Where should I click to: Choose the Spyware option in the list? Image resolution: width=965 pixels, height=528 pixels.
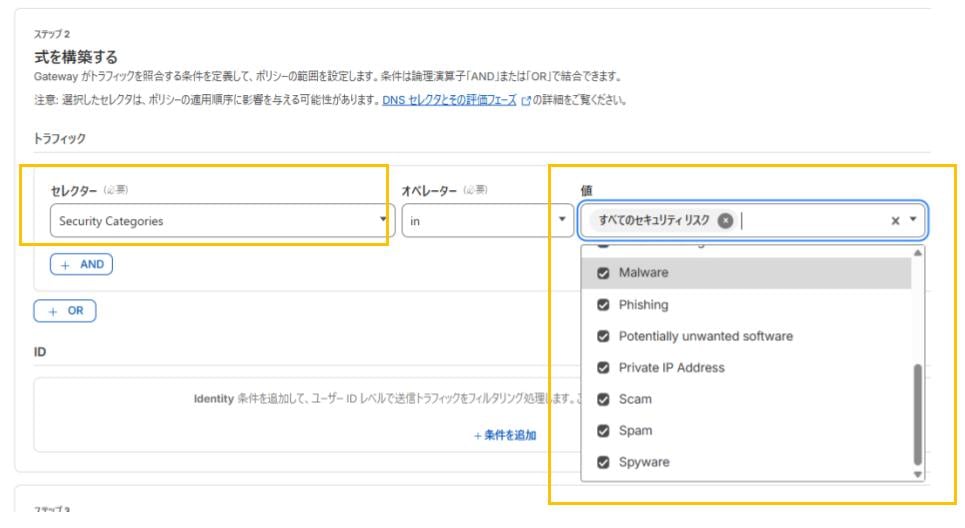coord(644,463)
